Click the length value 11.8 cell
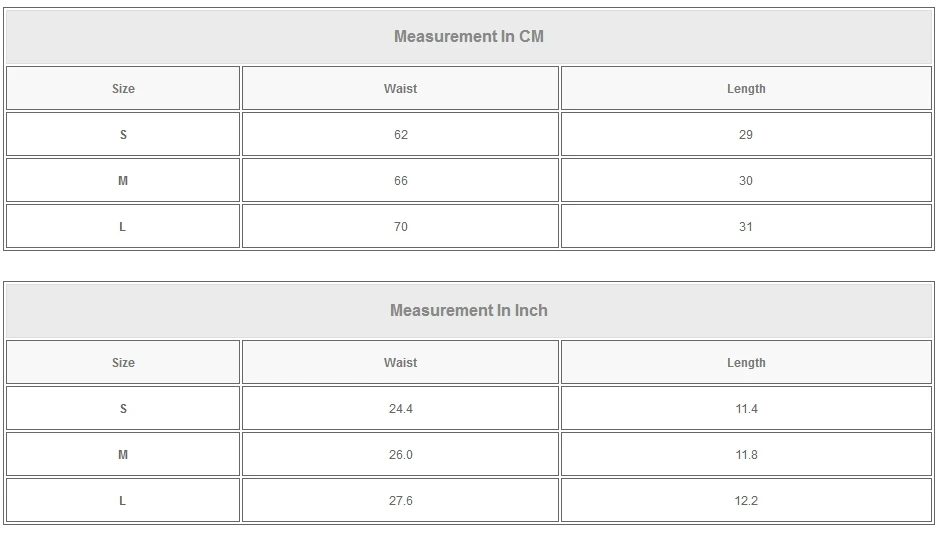This screenshot has height=533, width=946. coord(746,455)
